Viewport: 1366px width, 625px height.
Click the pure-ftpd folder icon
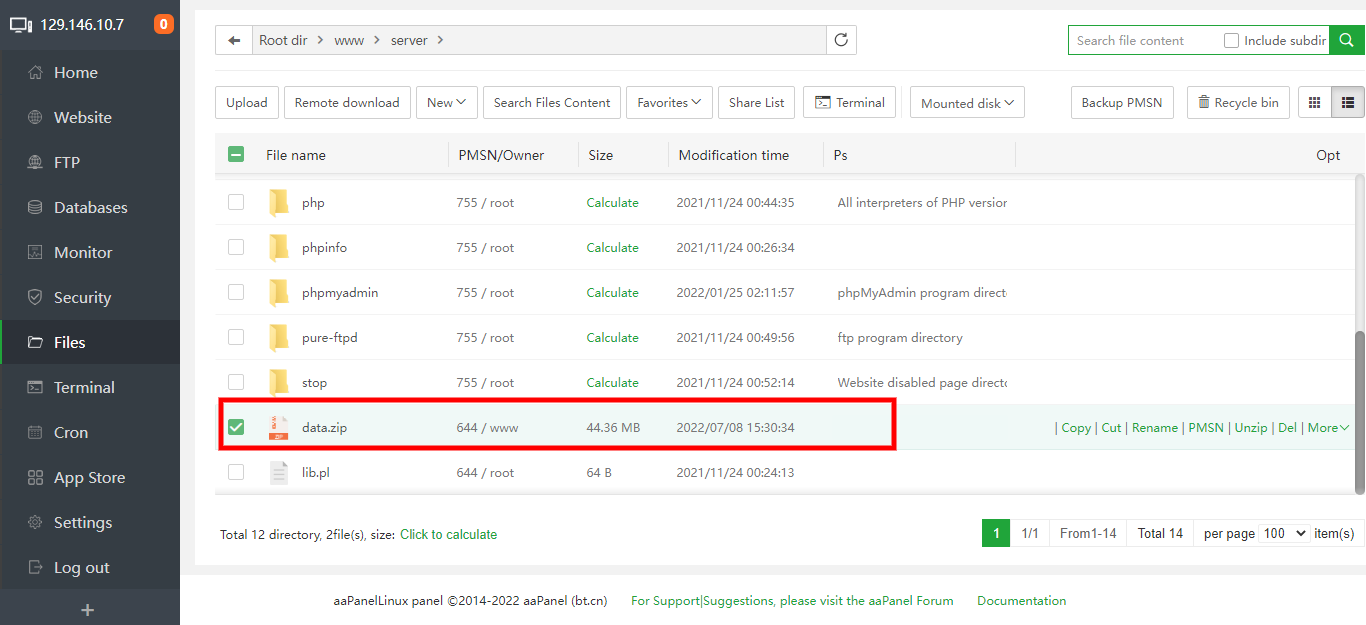[279, 337]
